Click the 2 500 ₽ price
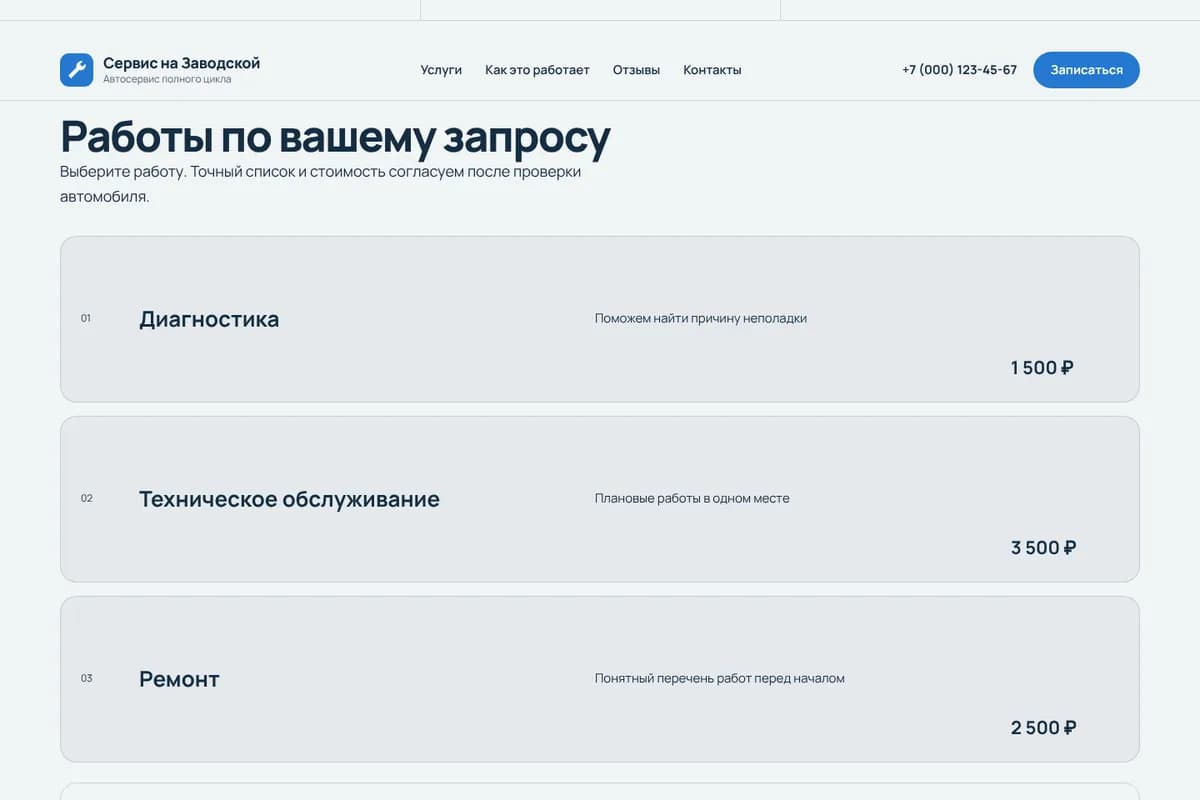Viewport: 1200px width, 800px height. click(1043, 727)
